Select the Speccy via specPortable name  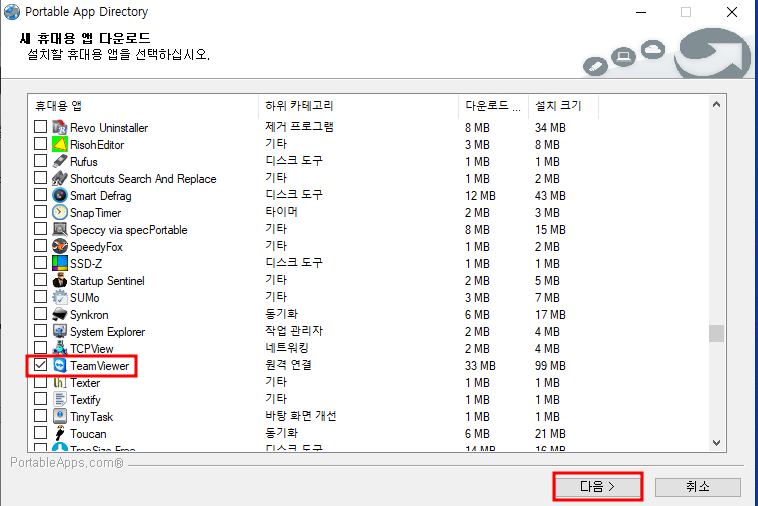click(129, 230)
